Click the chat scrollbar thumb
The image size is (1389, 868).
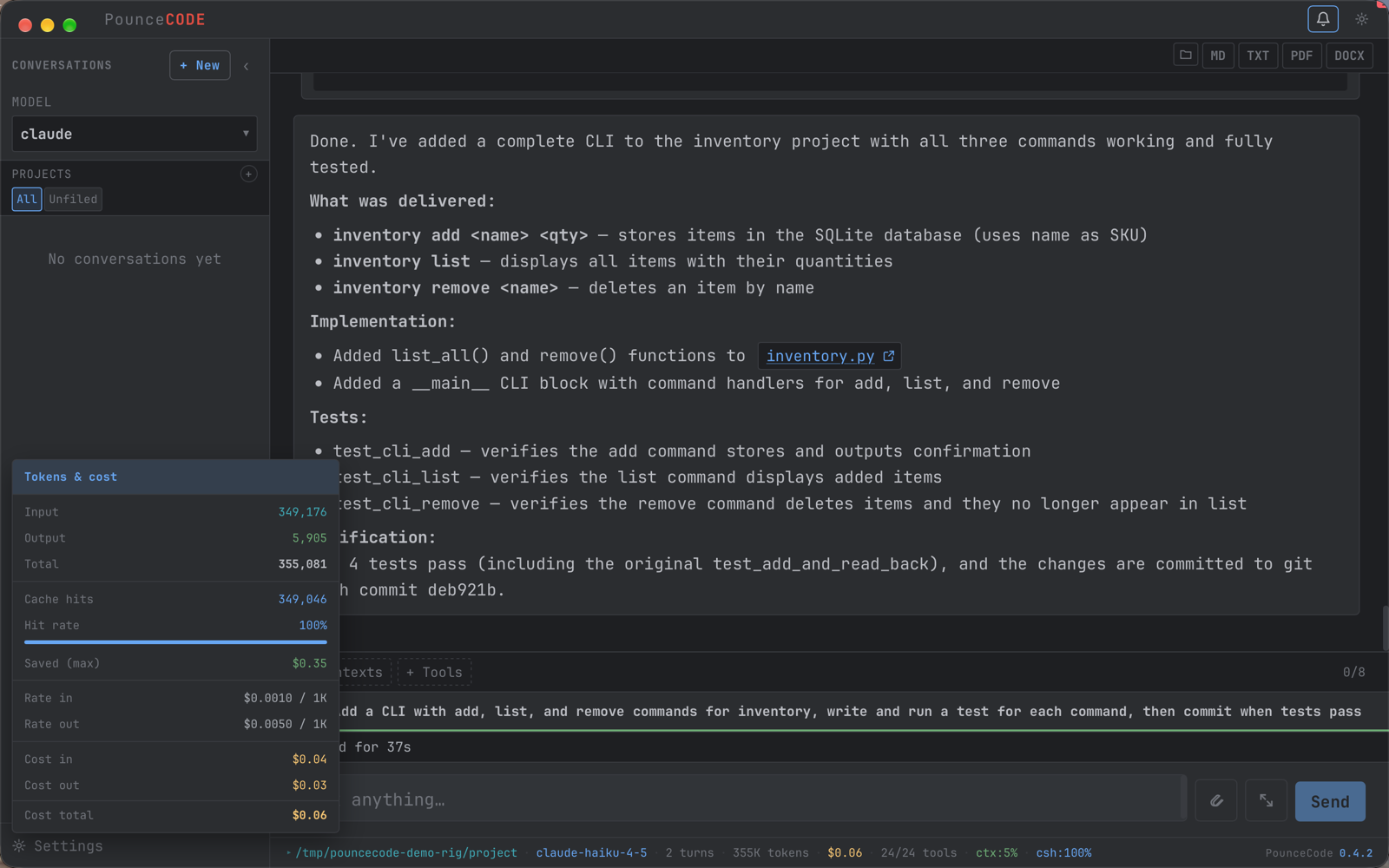point(1385,628)
